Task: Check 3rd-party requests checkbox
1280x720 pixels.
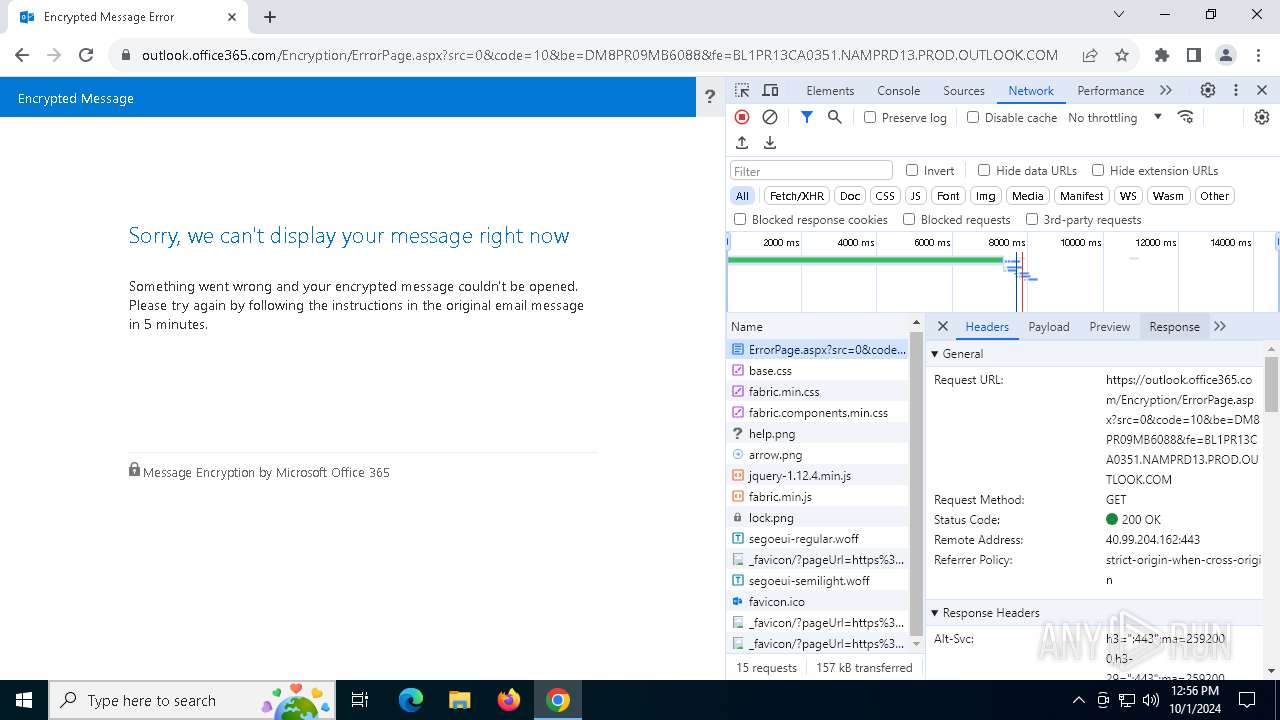Action: (1032, 219)
